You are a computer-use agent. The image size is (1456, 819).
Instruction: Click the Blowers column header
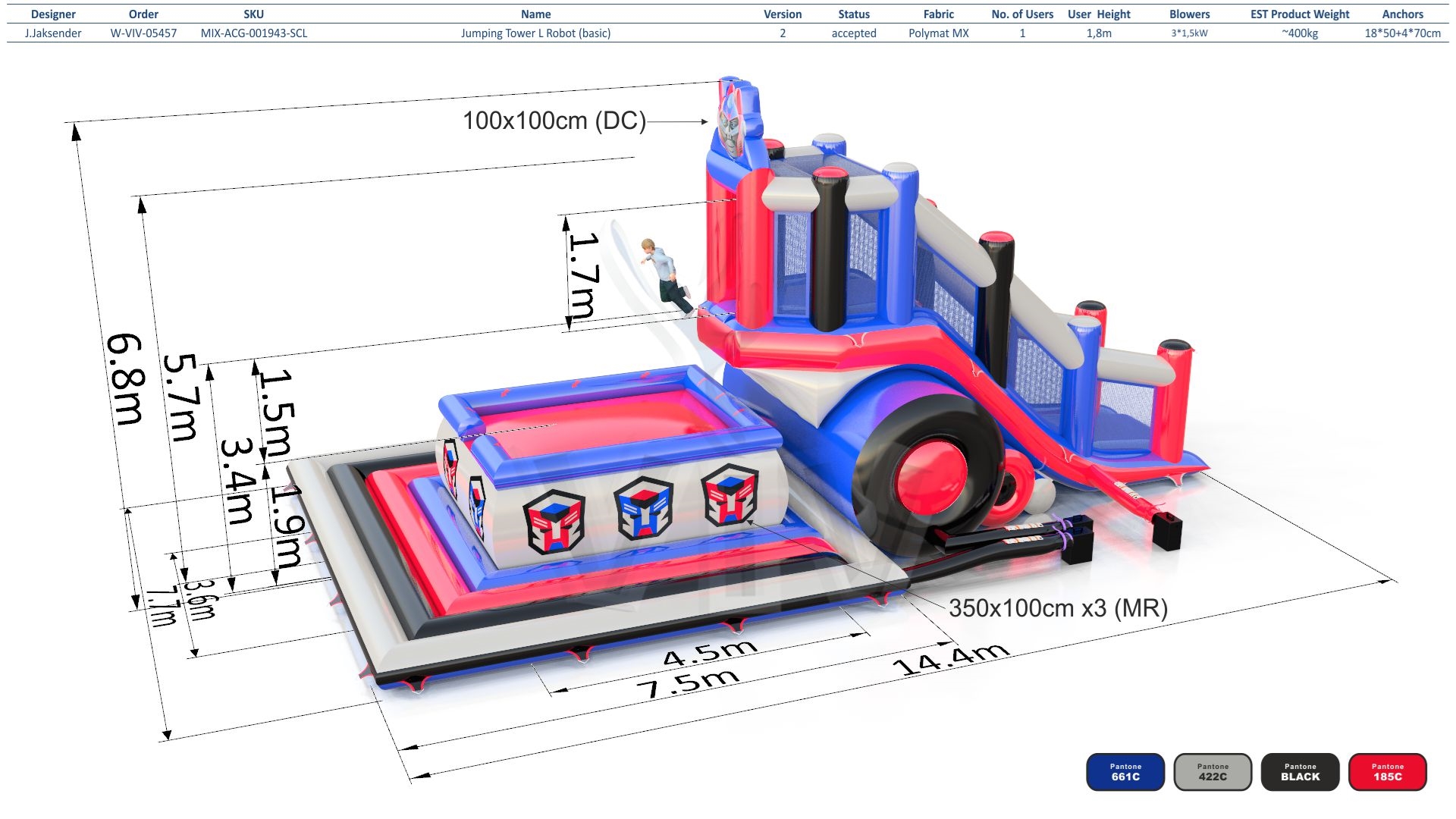(x=1190, y=14)
